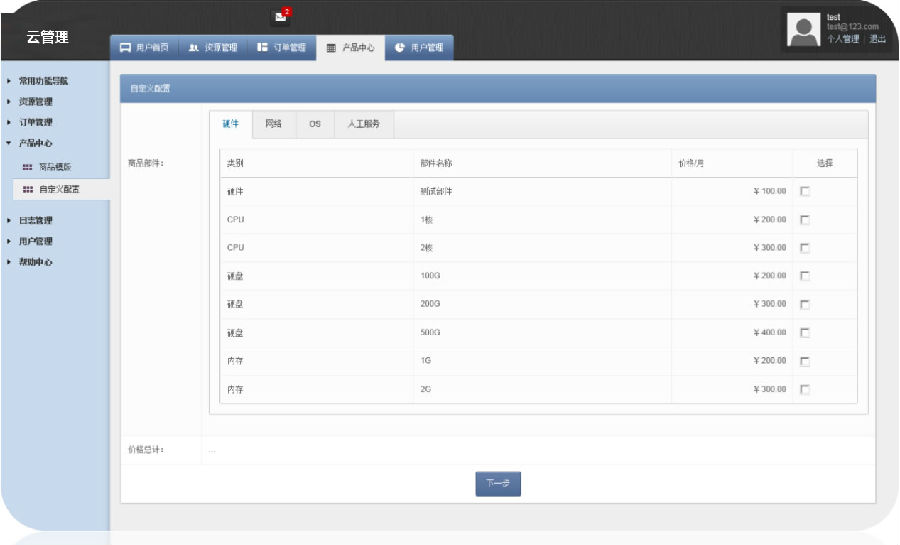900x545 pixels.
Task: Check the box for CPU 1核
Action: 805,219
